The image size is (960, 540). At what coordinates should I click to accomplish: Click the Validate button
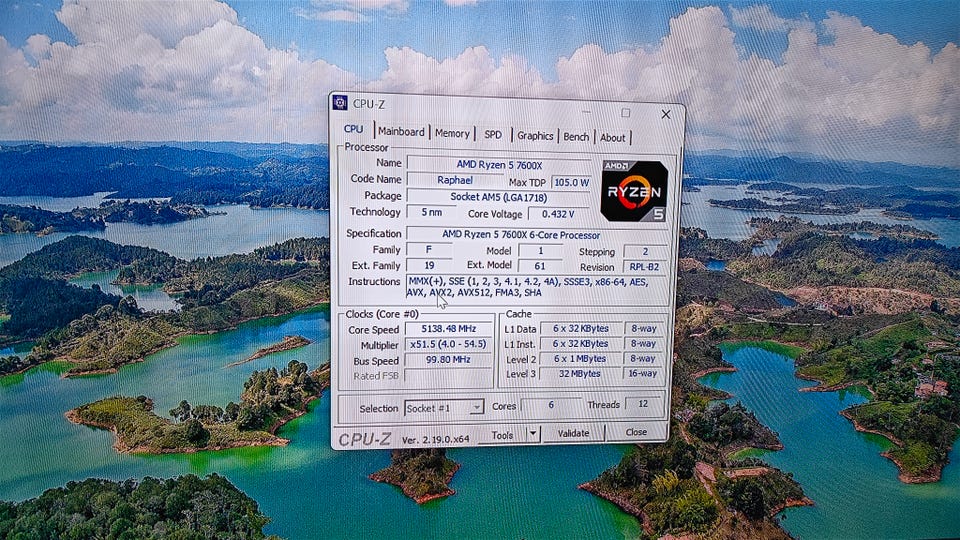click(573, 433)
